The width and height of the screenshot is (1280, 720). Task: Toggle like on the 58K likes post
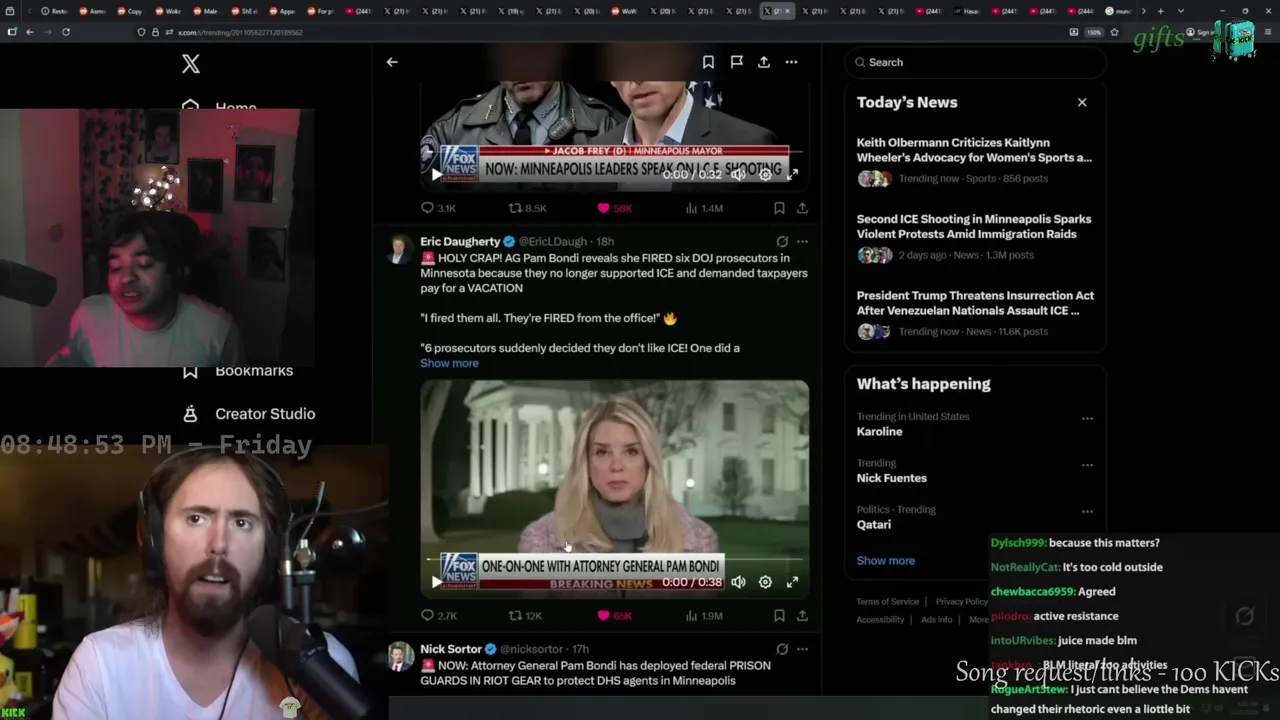614,208
